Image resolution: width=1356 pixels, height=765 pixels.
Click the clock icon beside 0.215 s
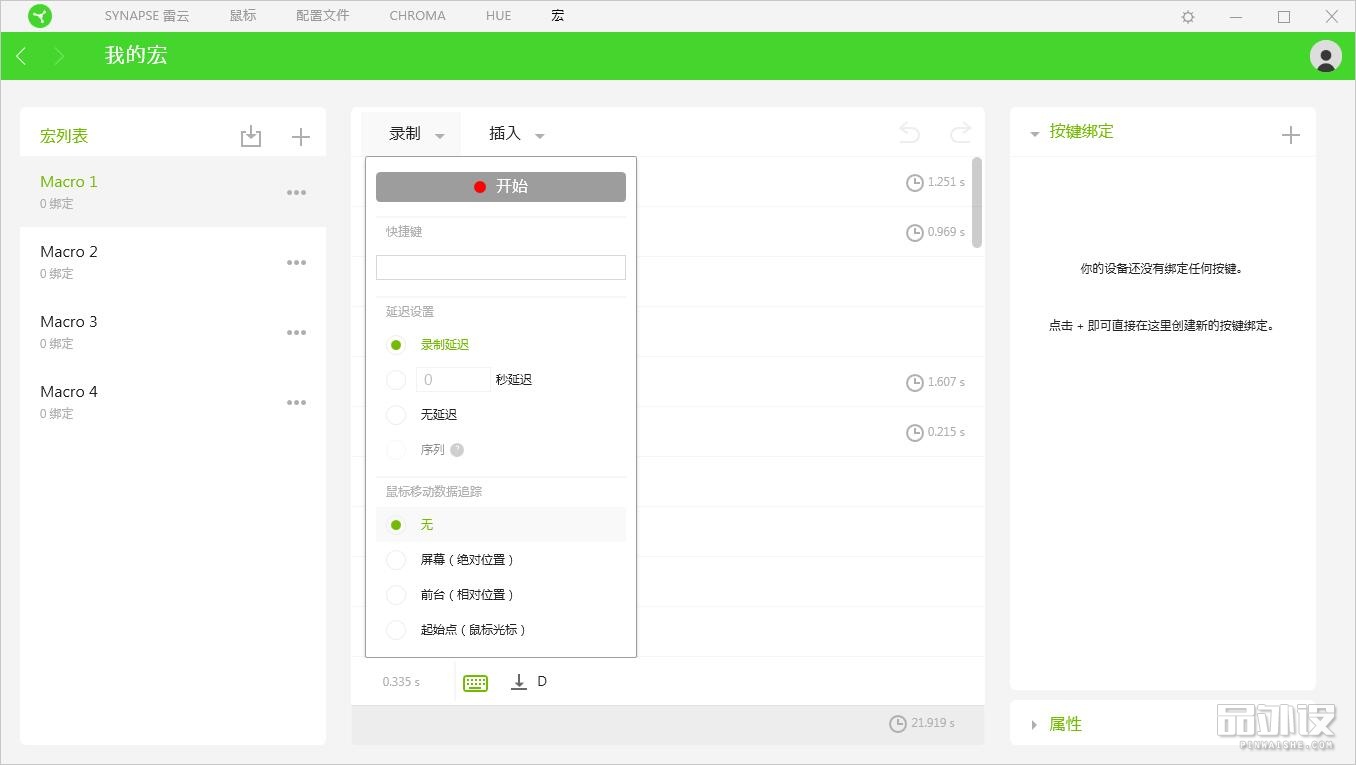[x=914, y=432]
